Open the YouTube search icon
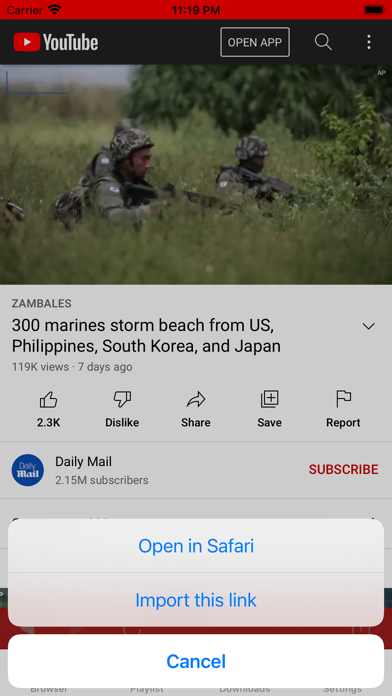The height and width of the screenshot is (696, 392). 323,42
